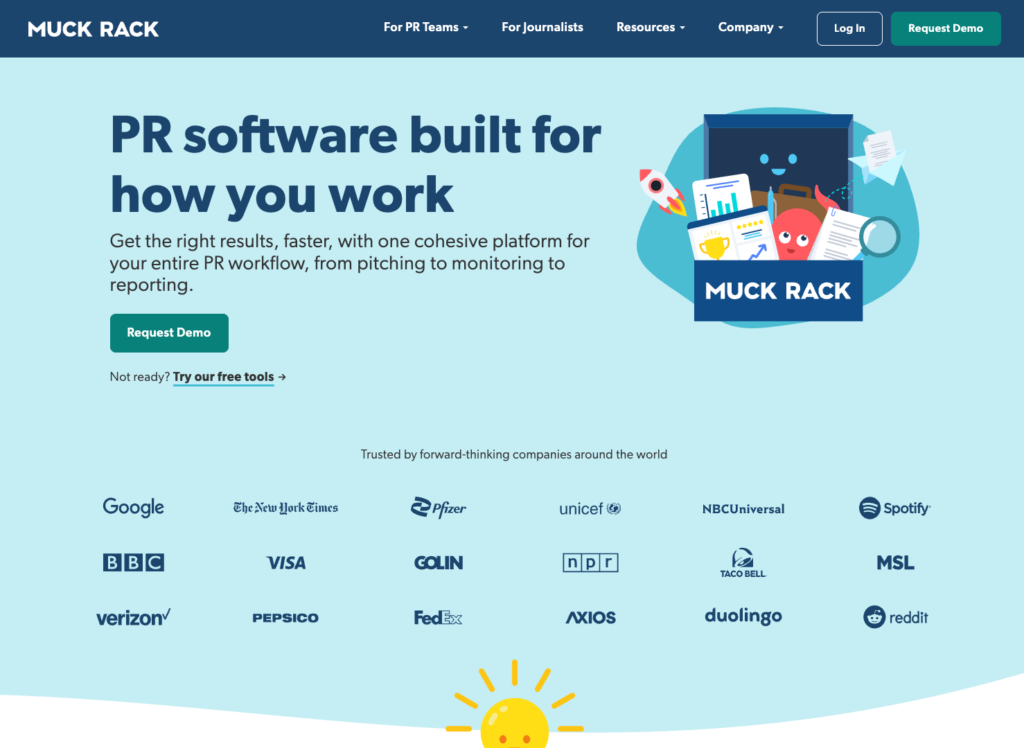Click the reddit logo
Image resolution: width=1024 pixels, height=748 pixels.
click(895, 617)
